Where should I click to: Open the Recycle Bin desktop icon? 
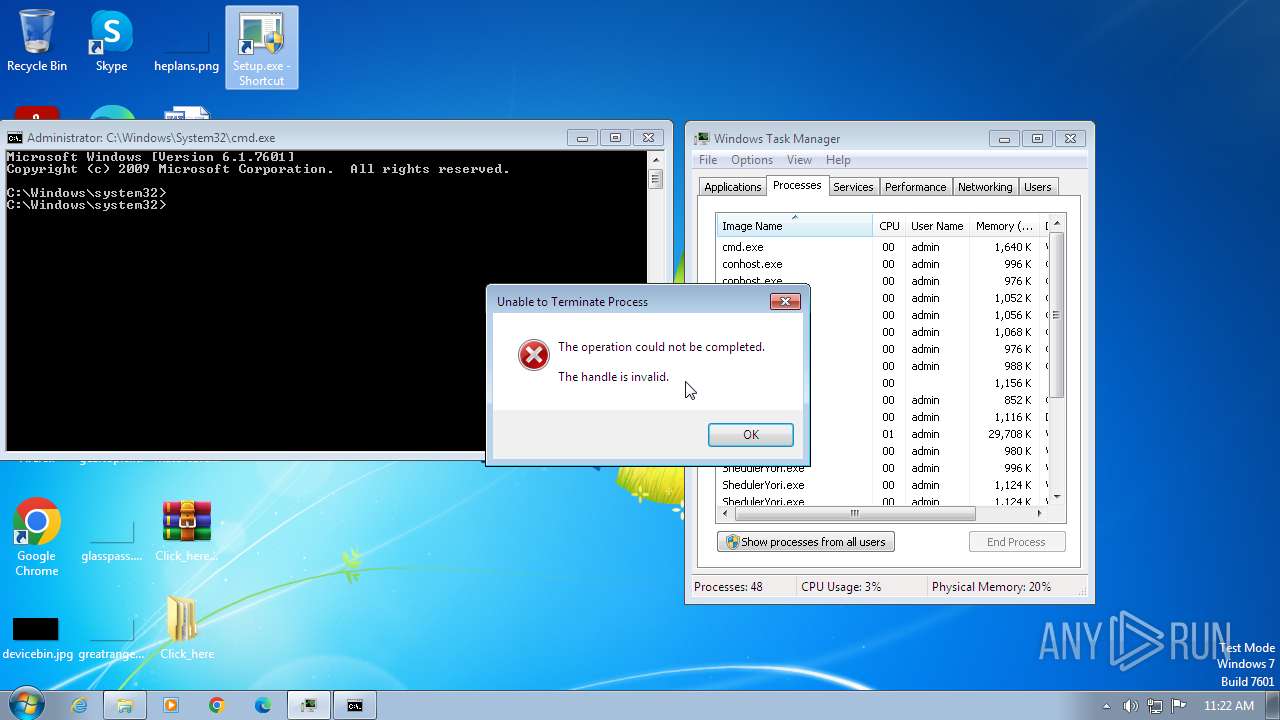(37, 42)
